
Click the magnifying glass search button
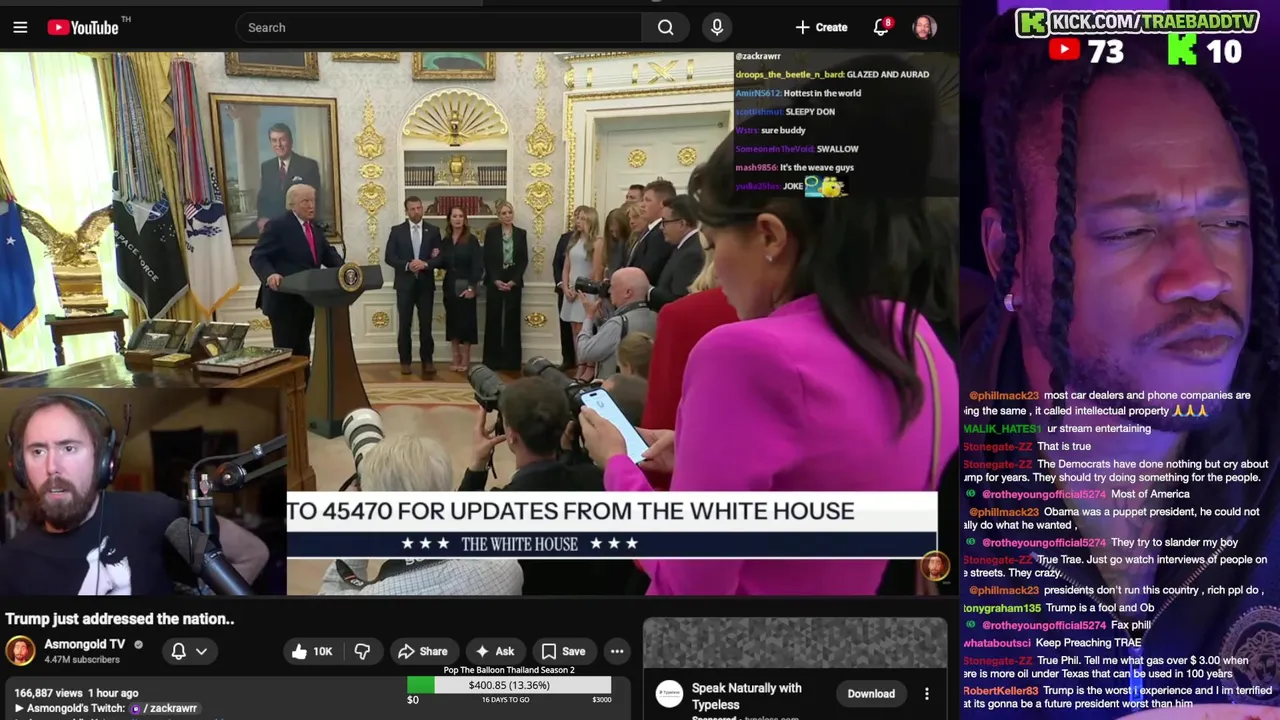(x=666, y=27)
